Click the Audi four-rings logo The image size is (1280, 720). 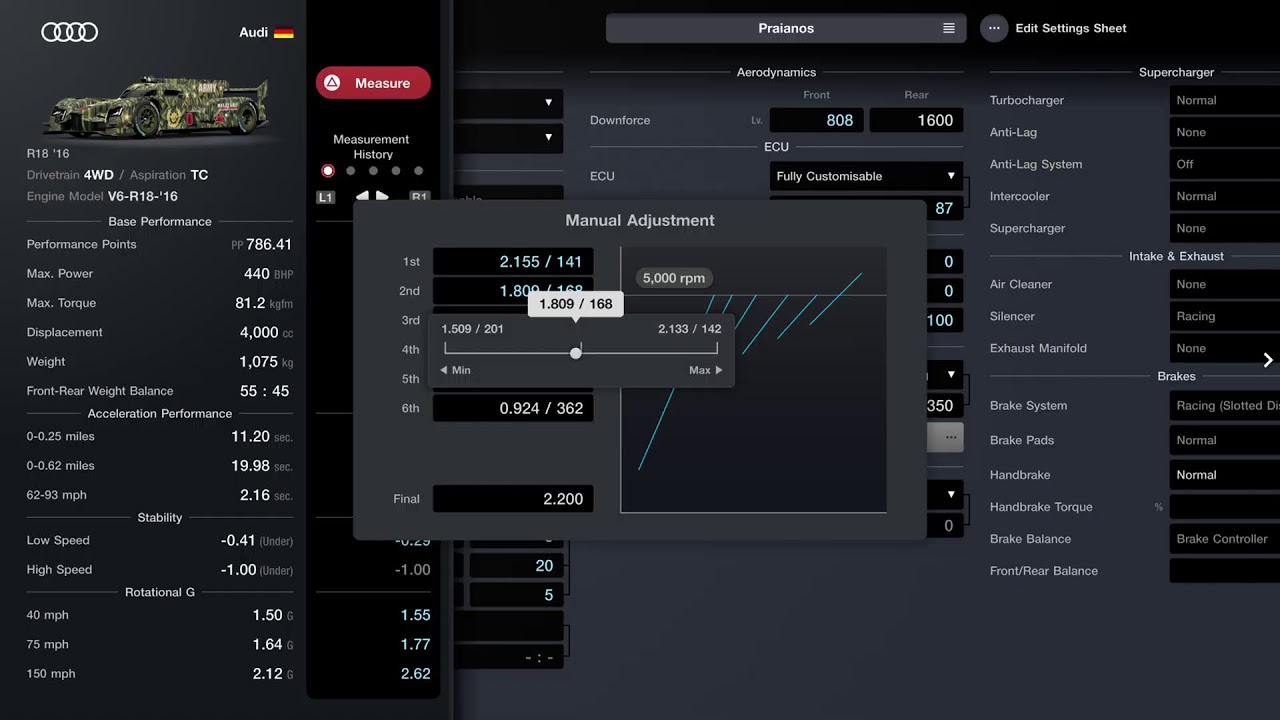[x=70, y=32]
